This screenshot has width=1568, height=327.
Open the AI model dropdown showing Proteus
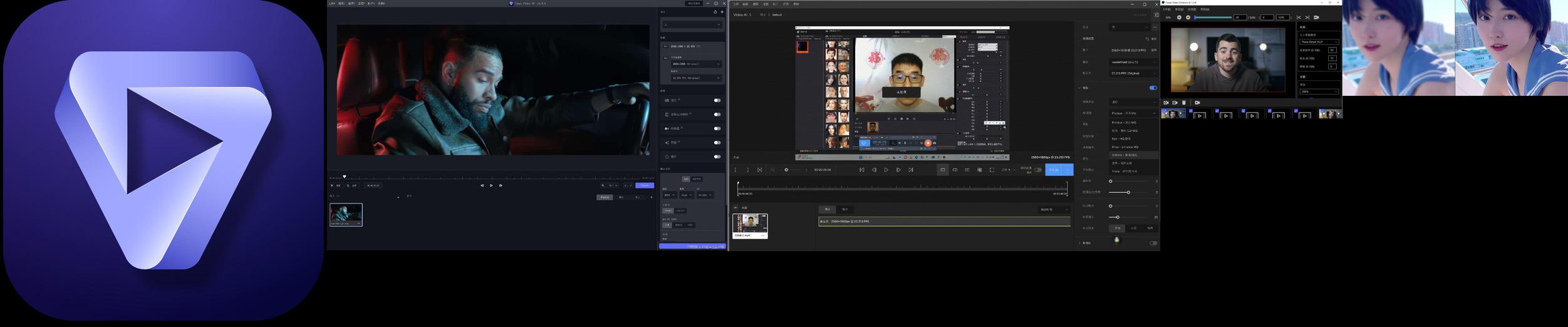point(1133,113)
